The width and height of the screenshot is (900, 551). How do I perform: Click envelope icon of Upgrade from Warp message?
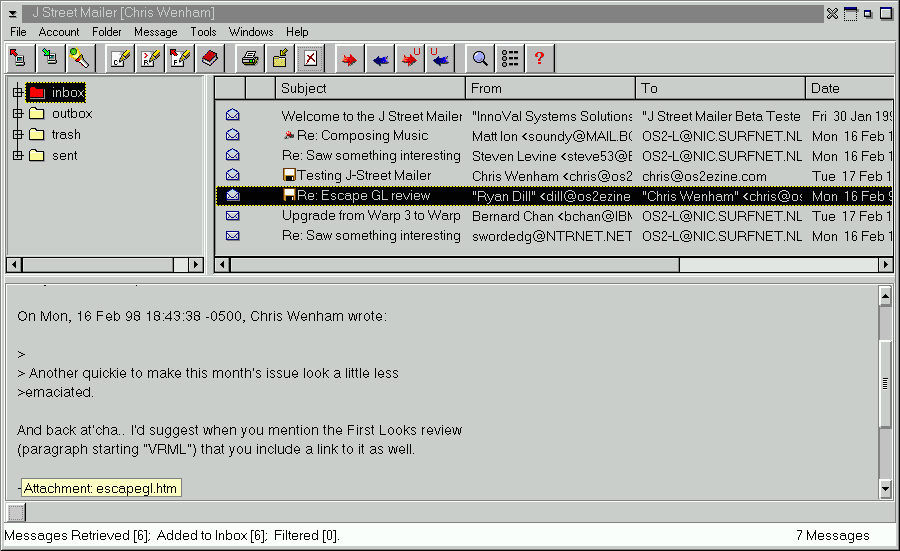click(x=232, y=216)
